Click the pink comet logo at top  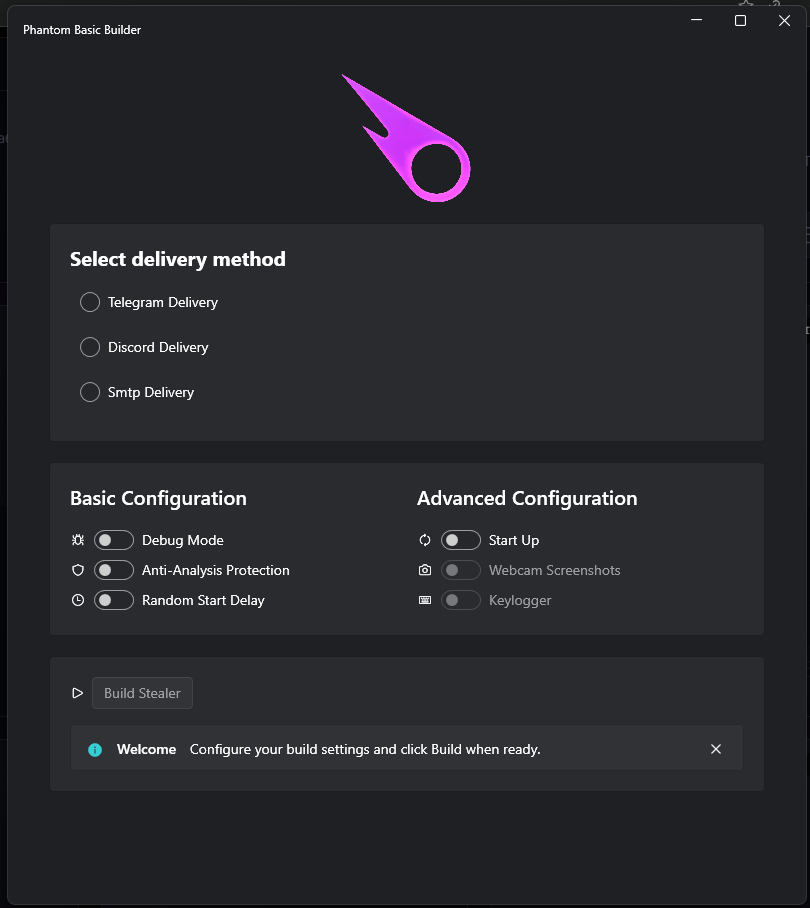click(406, 138)
